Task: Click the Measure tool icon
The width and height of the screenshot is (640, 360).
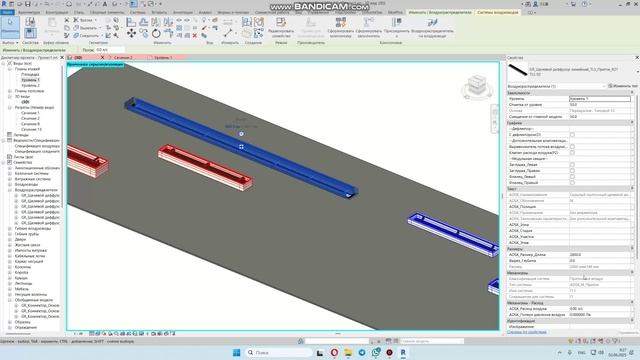Action: (228, 33)
